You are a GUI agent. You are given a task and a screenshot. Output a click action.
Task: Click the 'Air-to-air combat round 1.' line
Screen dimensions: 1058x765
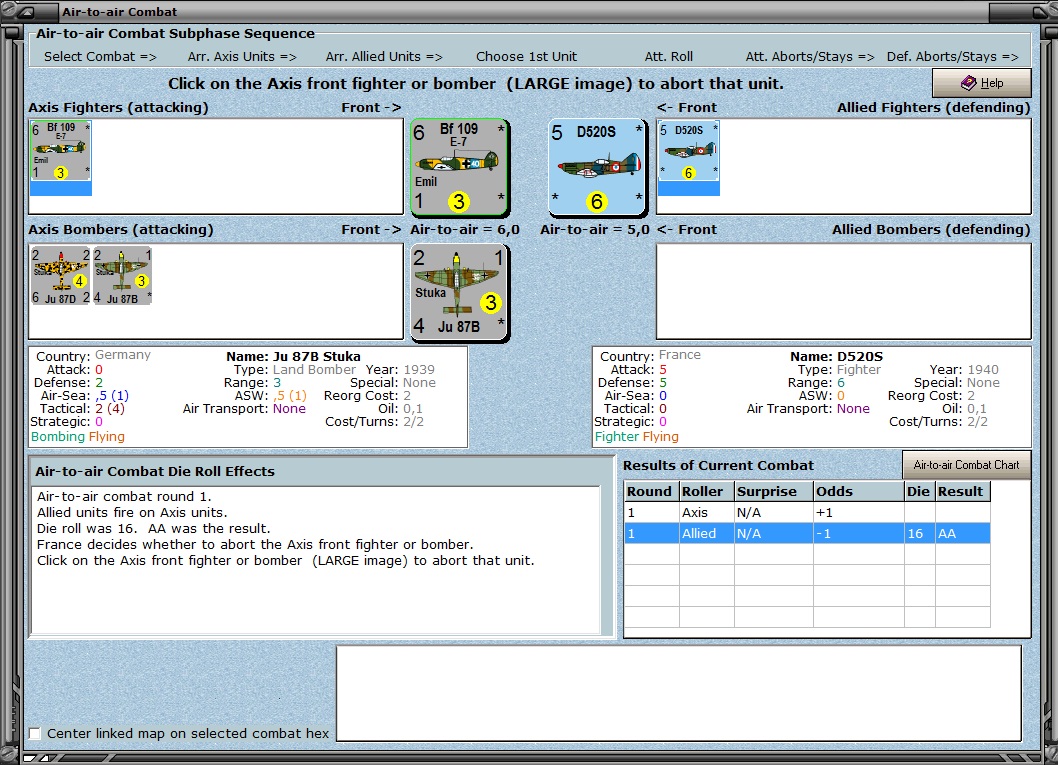tap(124, 496)
